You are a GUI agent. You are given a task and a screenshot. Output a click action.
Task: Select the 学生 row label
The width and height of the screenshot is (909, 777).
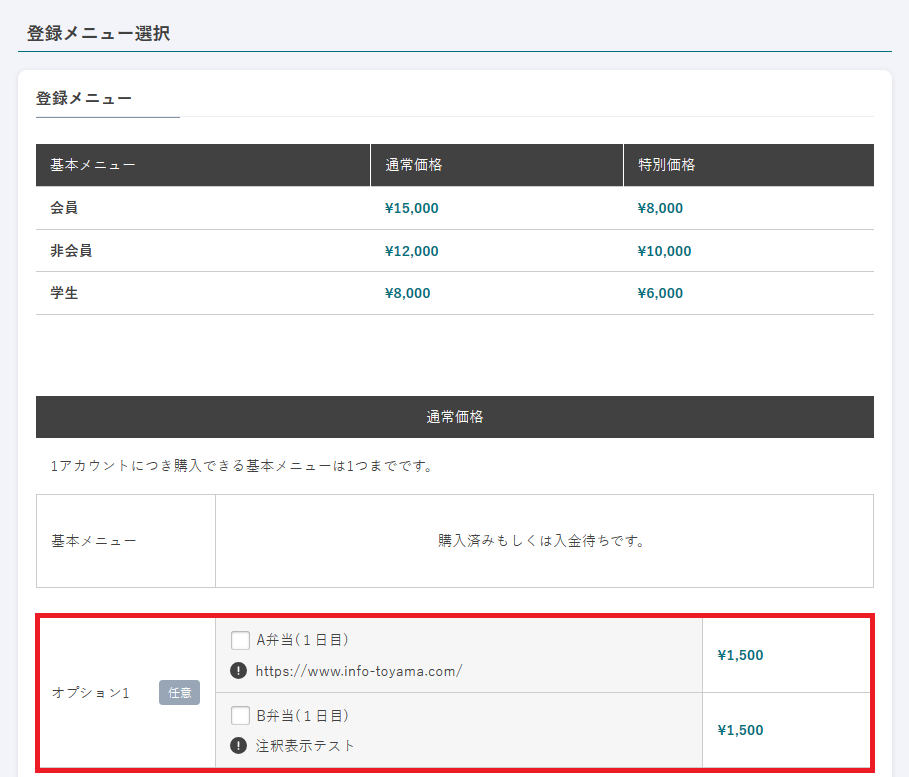coord(64,293)
